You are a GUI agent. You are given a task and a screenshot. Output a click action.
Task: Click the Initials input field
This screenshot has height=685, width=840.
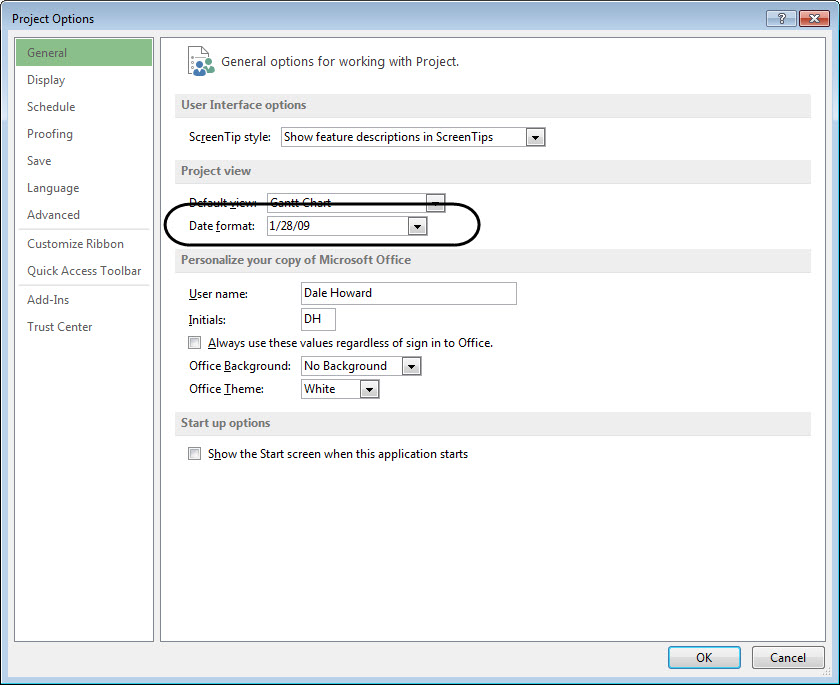[x=318, y=319]
